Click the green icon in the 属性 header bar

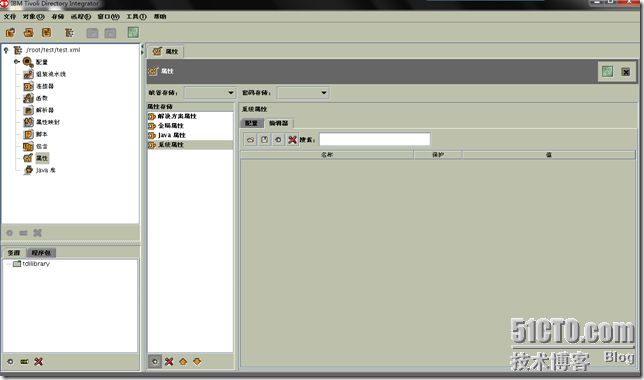point(607,71)
